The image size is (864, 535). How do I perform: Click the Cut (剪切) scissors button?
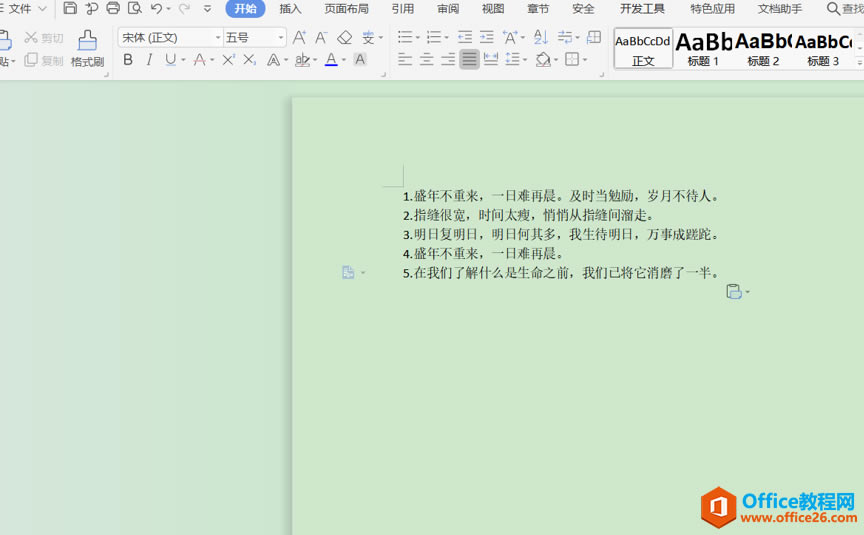[44, 38]
